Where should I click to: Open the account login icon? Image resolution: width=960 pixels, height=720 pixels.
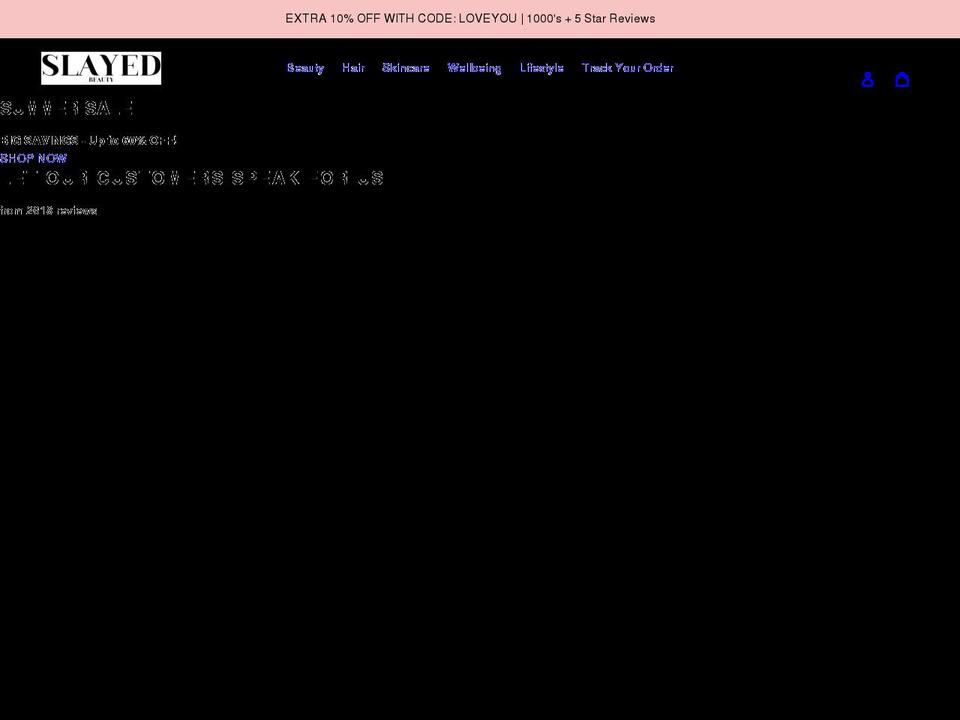pyautogui.click(x=867, y=80)
